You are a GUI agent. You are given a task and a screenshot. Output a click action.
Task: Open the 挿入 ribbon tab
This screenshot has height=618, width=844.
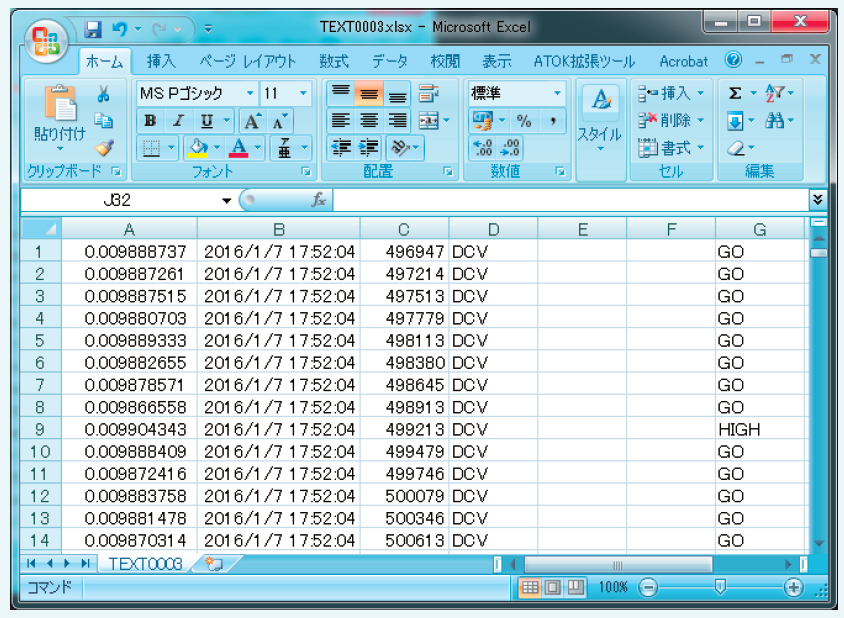[x=161, y=61]
